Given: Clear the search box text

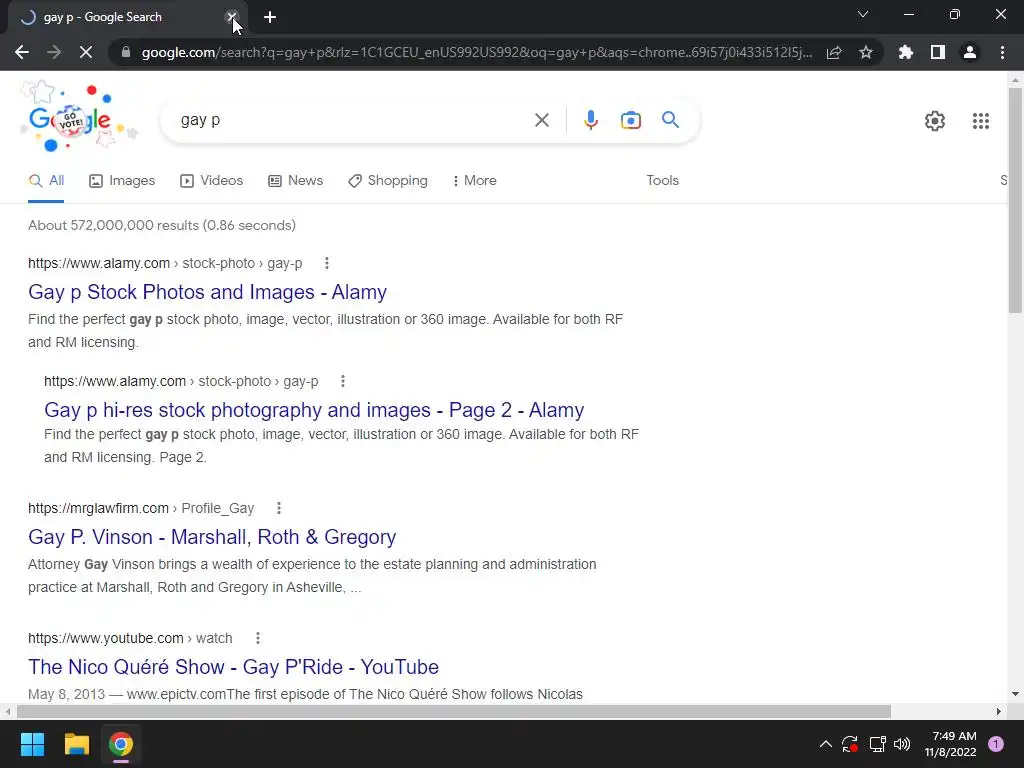Looking at the screenshot, I should tap(541, 120).
